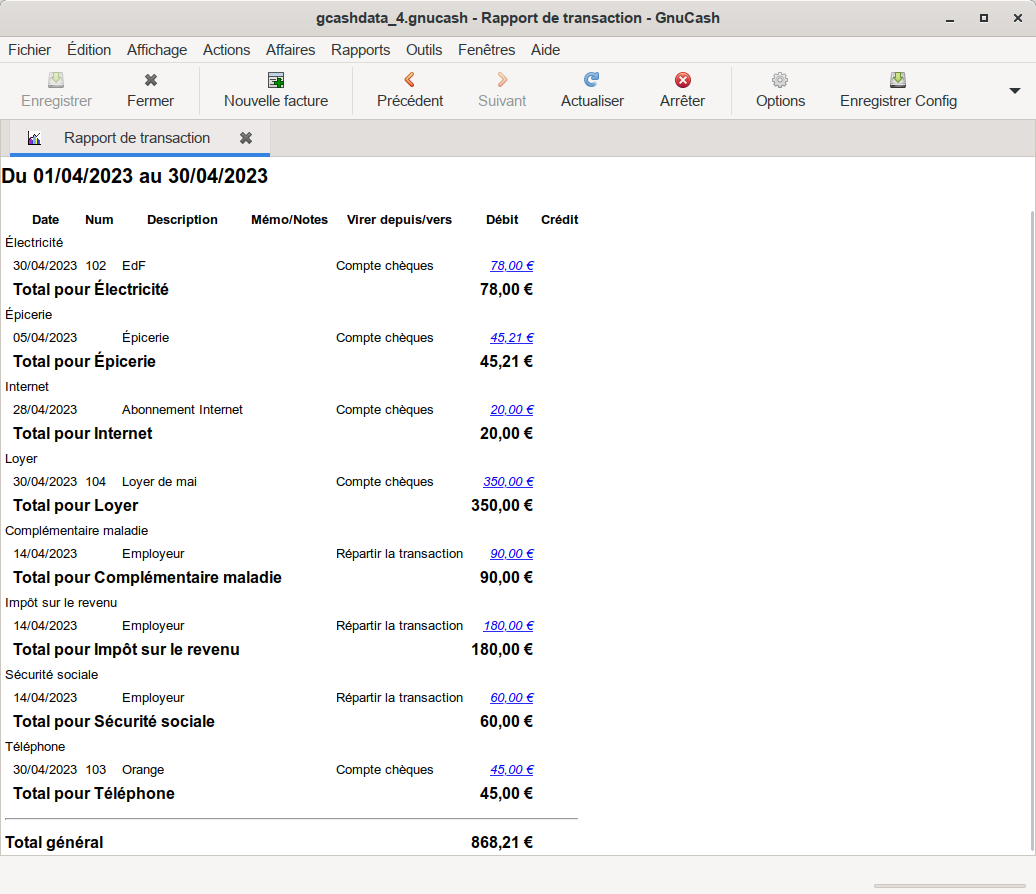Viewport: 1036px width, 894px height.
Task: Click the vertical scrollbar of the report
Action: (1031, 500)
